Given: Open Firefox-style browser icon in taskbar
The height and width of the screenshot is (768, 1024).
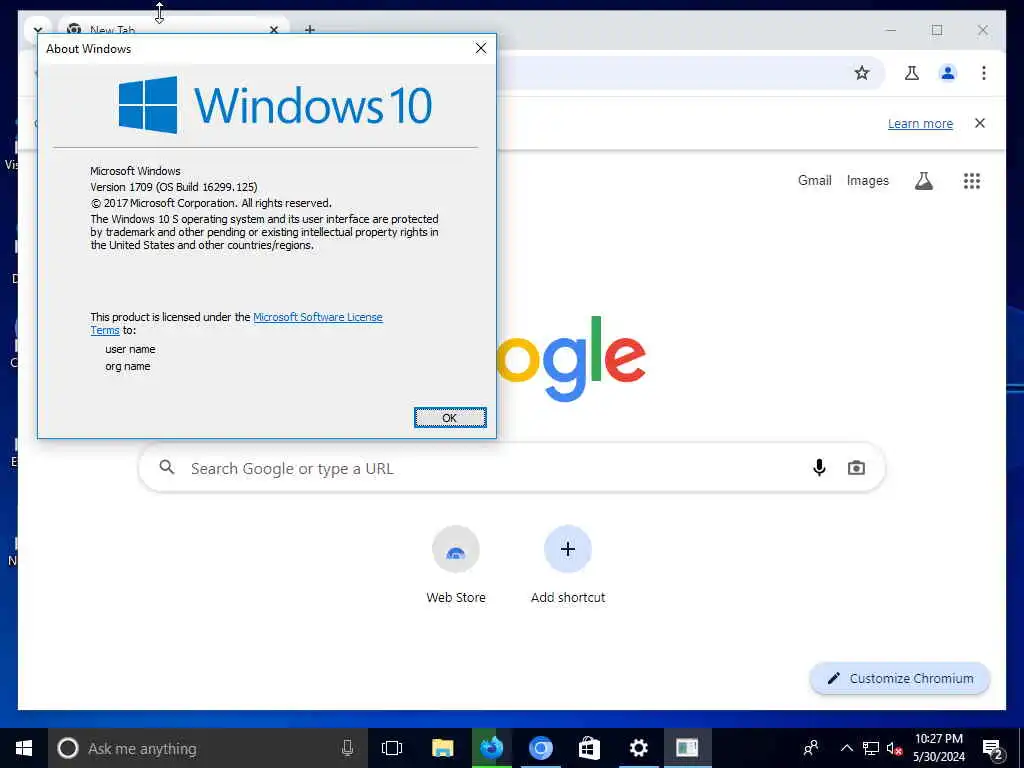Looking at the screenshot, I should (491, 748).
